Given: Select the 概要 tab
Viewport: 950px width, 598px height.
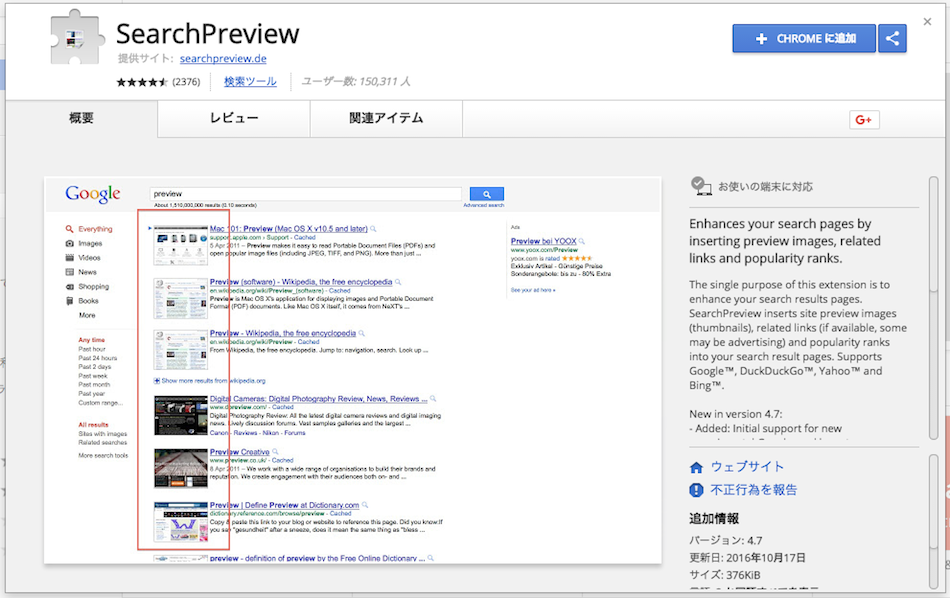Looking at the screenshot, I should point(81,118).
